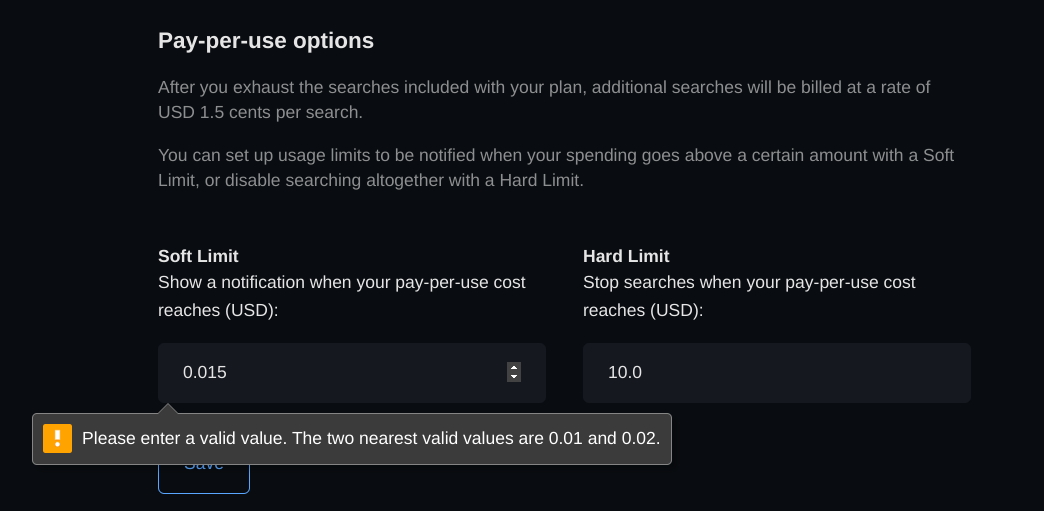Screen dimensions: 1044x511
Task: Click the tooltip pointer arrow under Soft Limit
Action: point(169,408)
